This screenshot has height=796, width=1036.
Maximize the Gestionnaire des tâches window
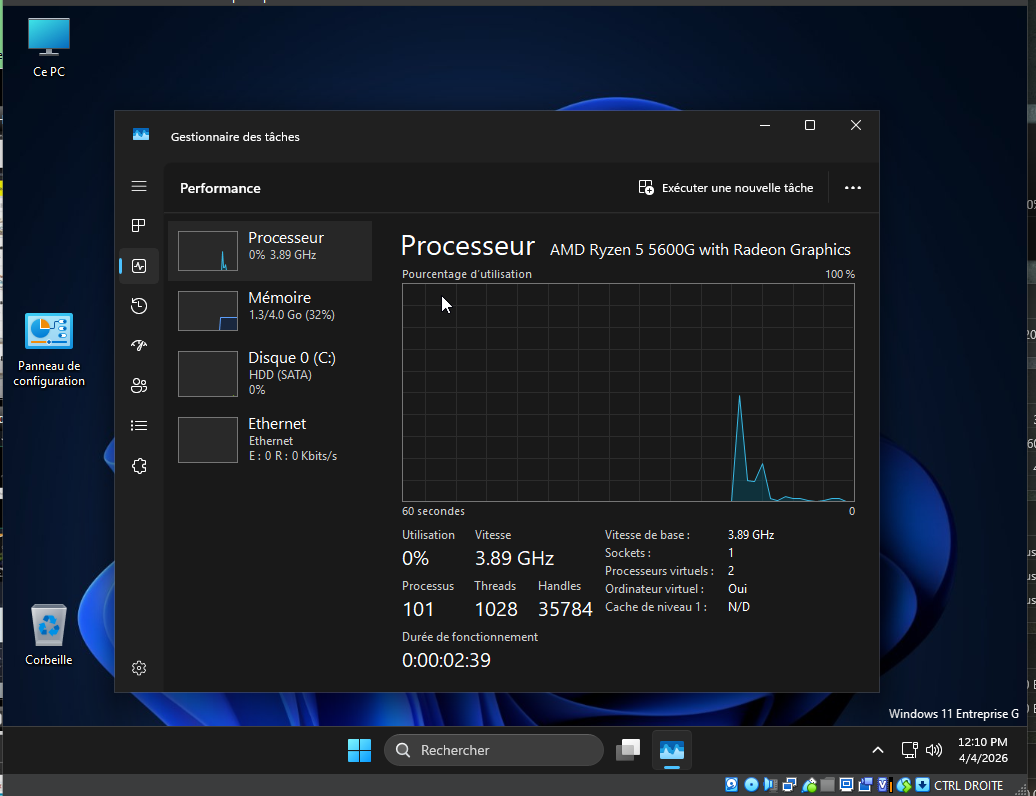click(810, 125)
